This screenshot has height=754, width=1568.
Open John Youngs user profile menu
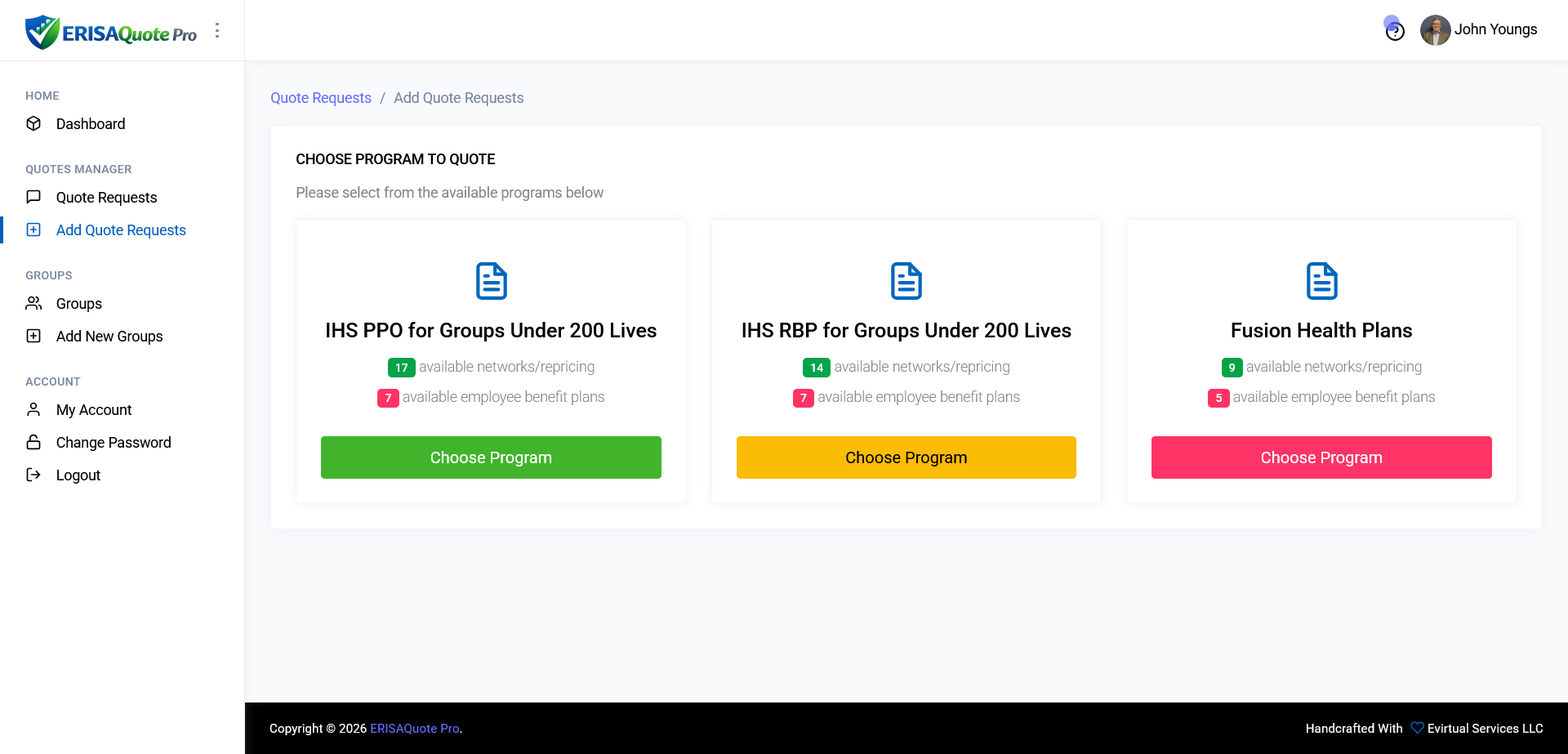pos(1494,29)
